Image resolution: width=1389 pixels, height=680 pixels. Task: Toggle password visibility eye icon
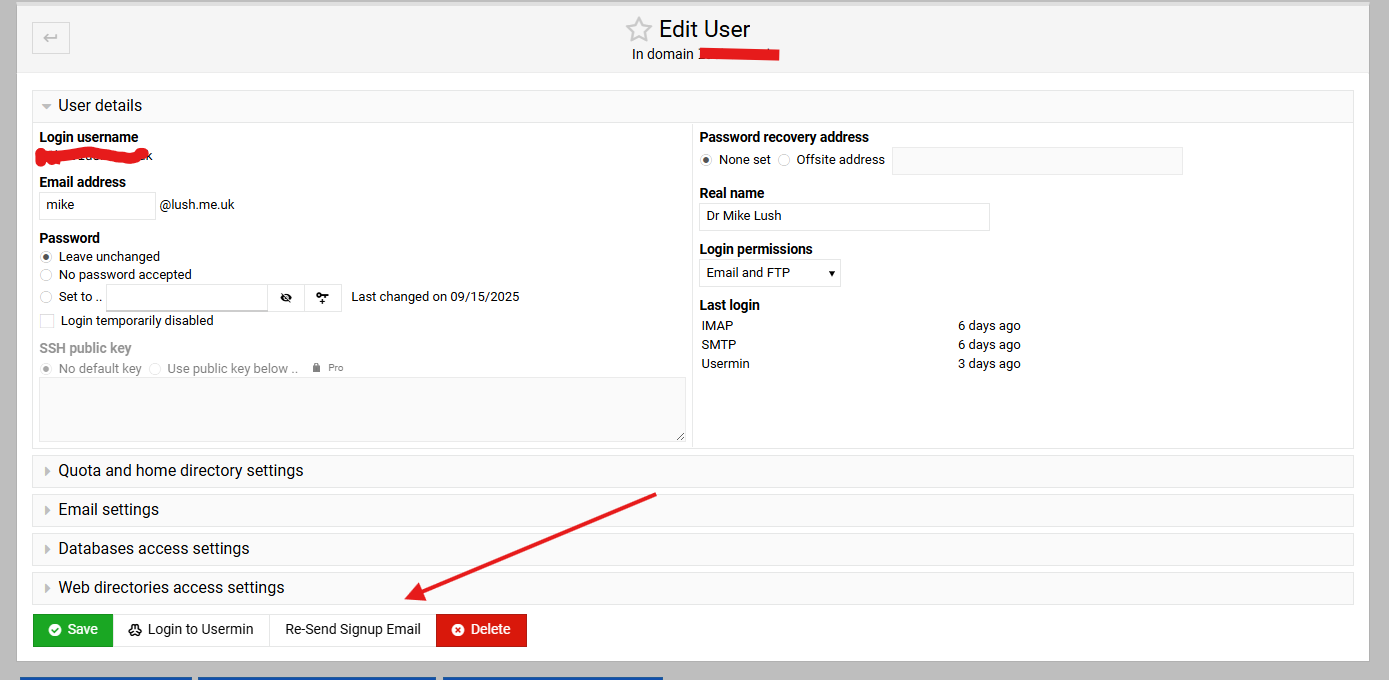tap(286, 298)
